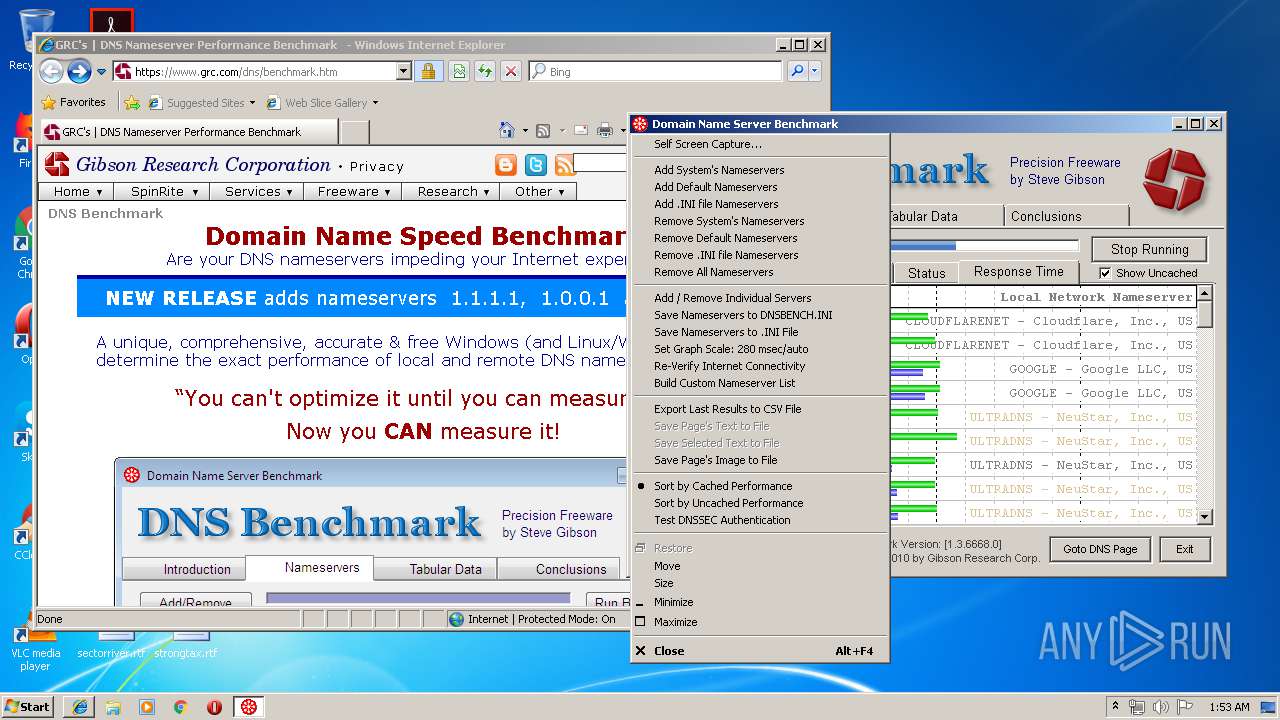
Task: Open Windows Explorer folder icon on taskbar
Action: click(113, 707)
